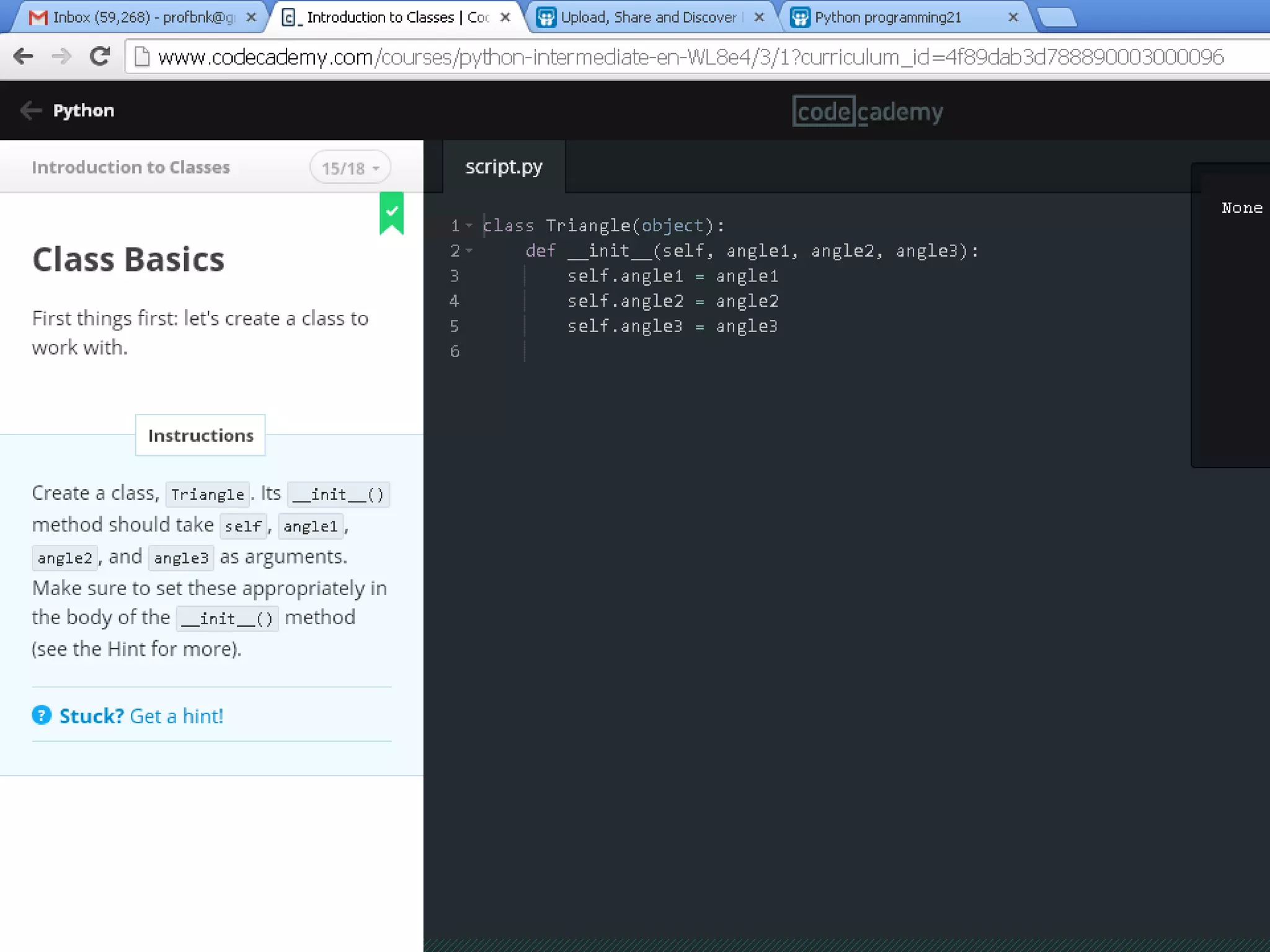Click 'class Triangle(object):' code line
This screenshot has height=952, width=1270.
[x=604, y=226]
